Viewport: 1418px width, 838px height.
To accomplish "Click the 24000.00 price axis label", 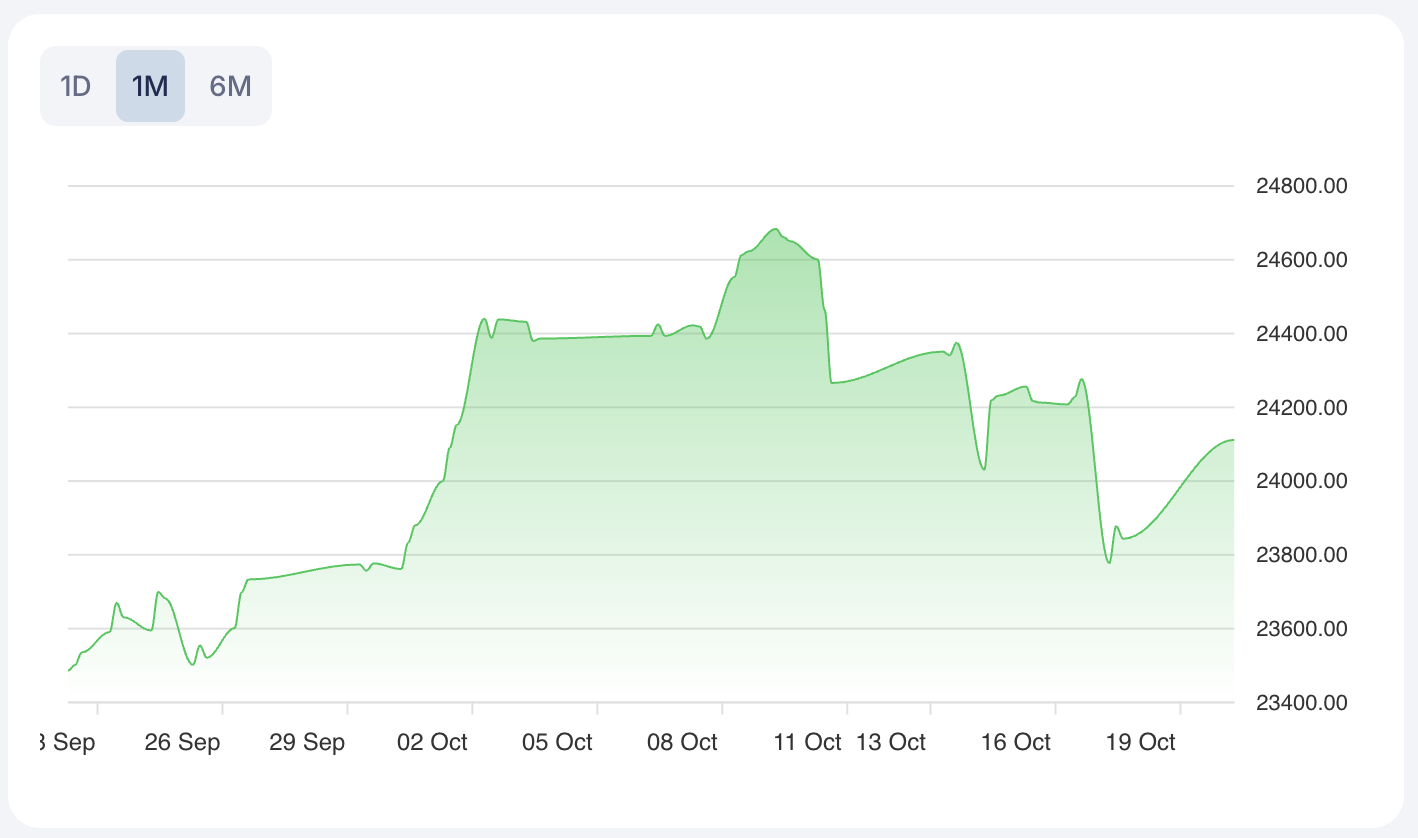I will point(1301,481).
